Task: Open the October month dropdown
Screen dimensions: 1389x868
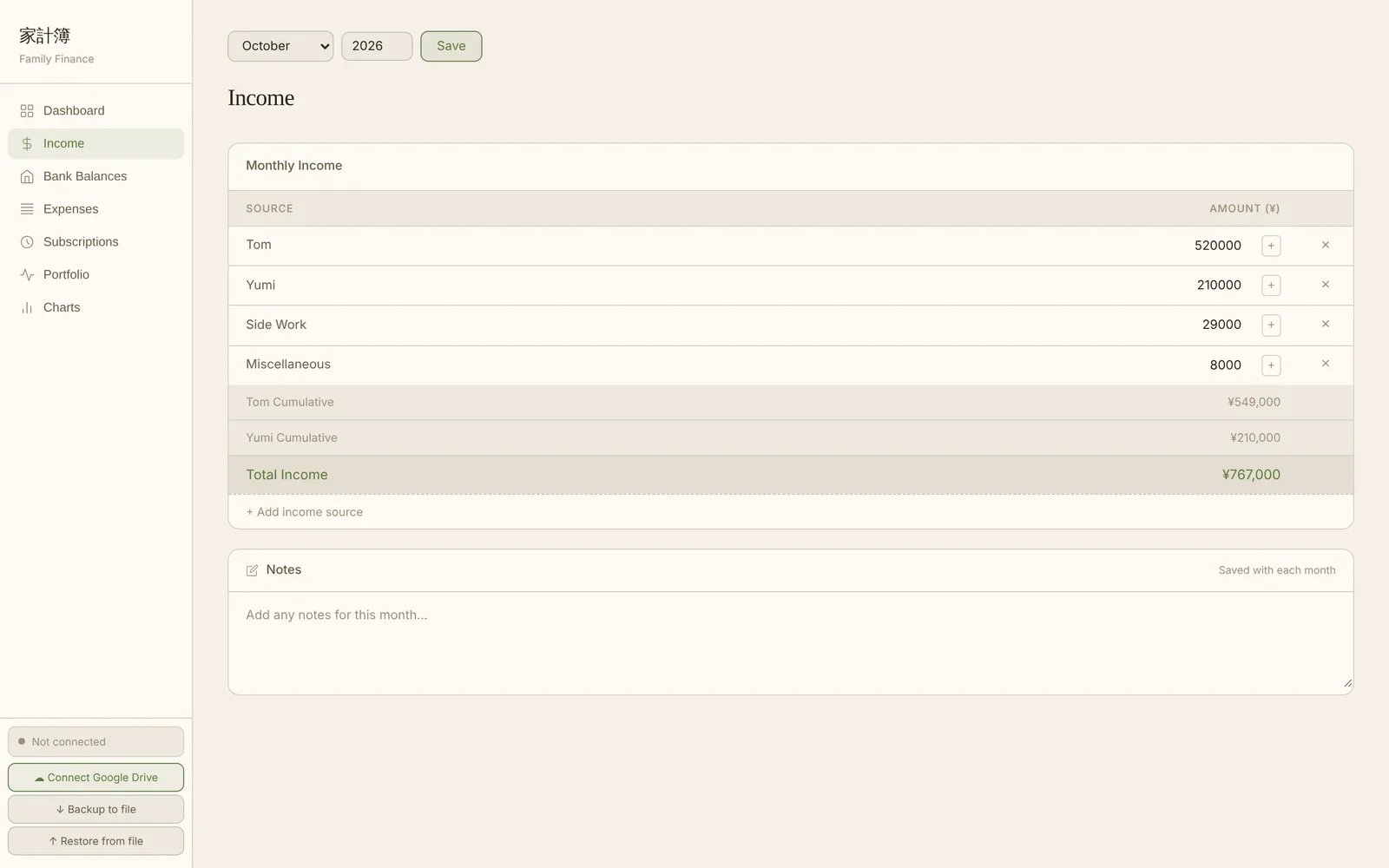Action: coord(280,46)
